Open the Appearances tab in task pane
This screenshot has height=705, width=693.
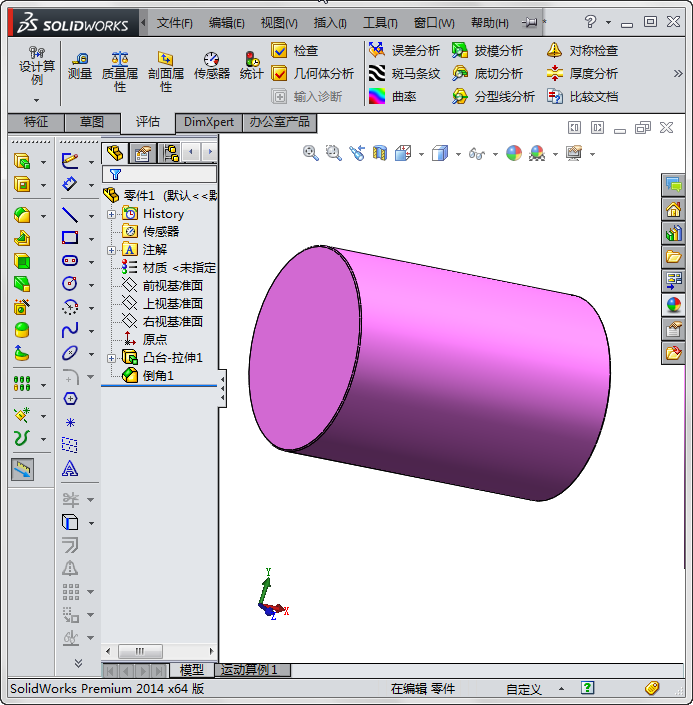pos(673,305)
